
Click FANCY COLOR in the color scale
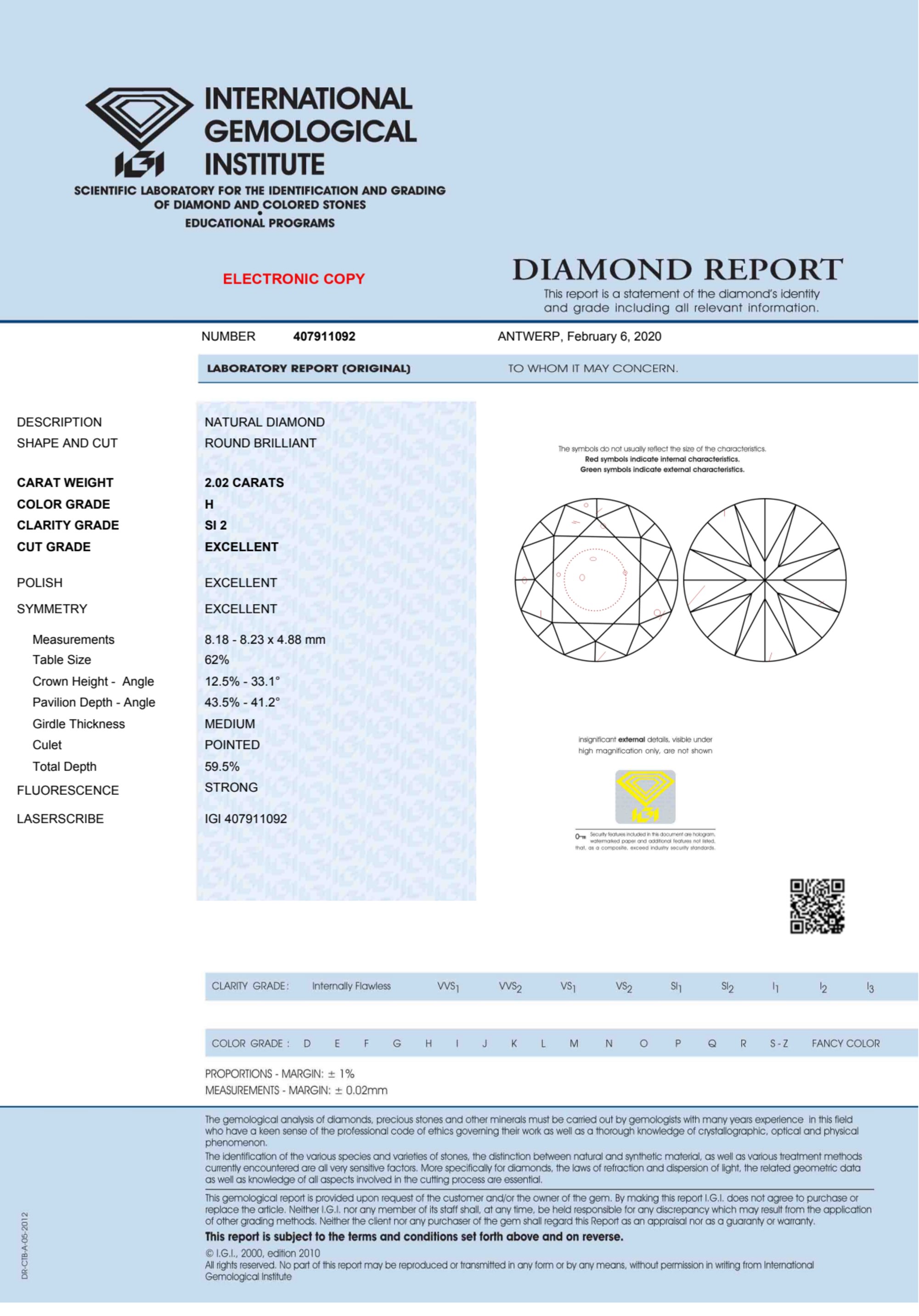click(845, 1043)
